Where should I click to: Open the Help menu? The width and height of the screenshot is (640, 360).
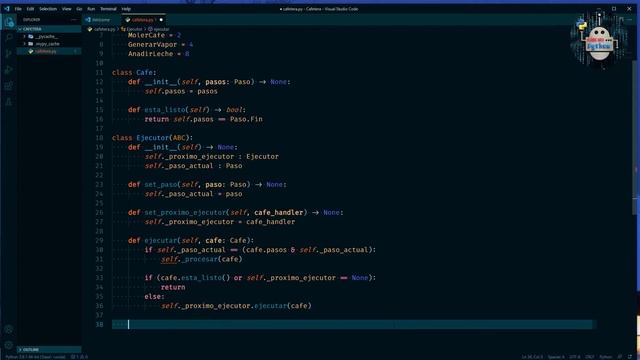coord(126,9)
